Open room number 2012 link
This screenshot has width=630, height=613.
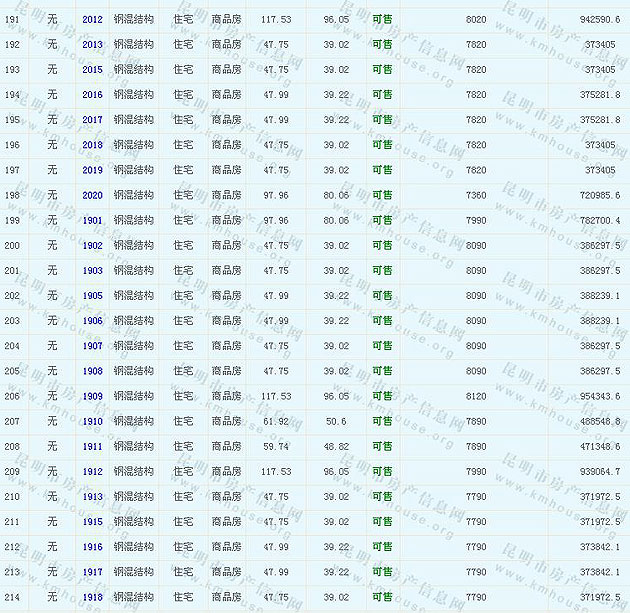pos(92,19)
